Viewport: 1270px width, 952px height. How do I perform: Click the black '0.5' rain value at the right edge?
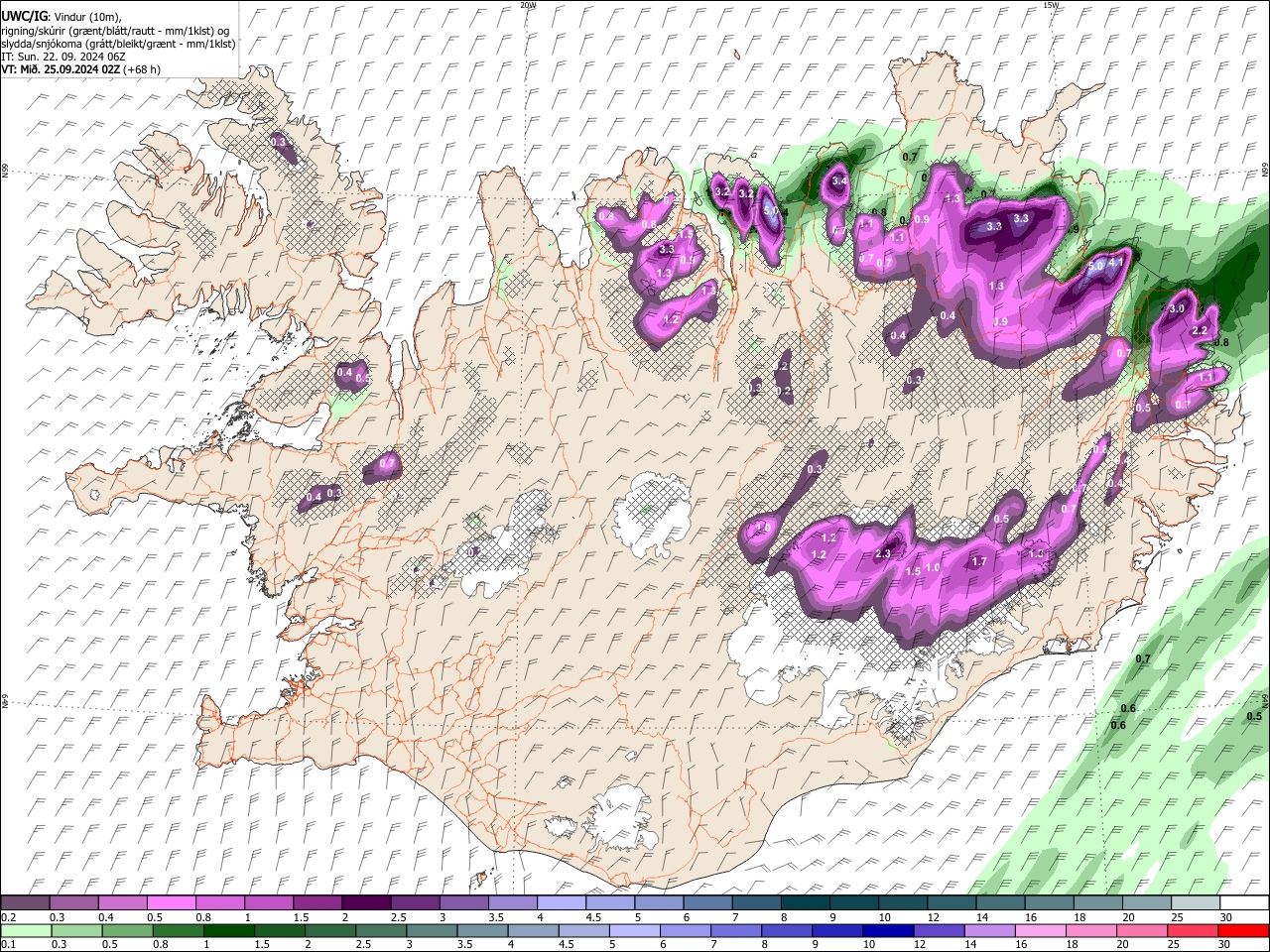pos(1254,716)
